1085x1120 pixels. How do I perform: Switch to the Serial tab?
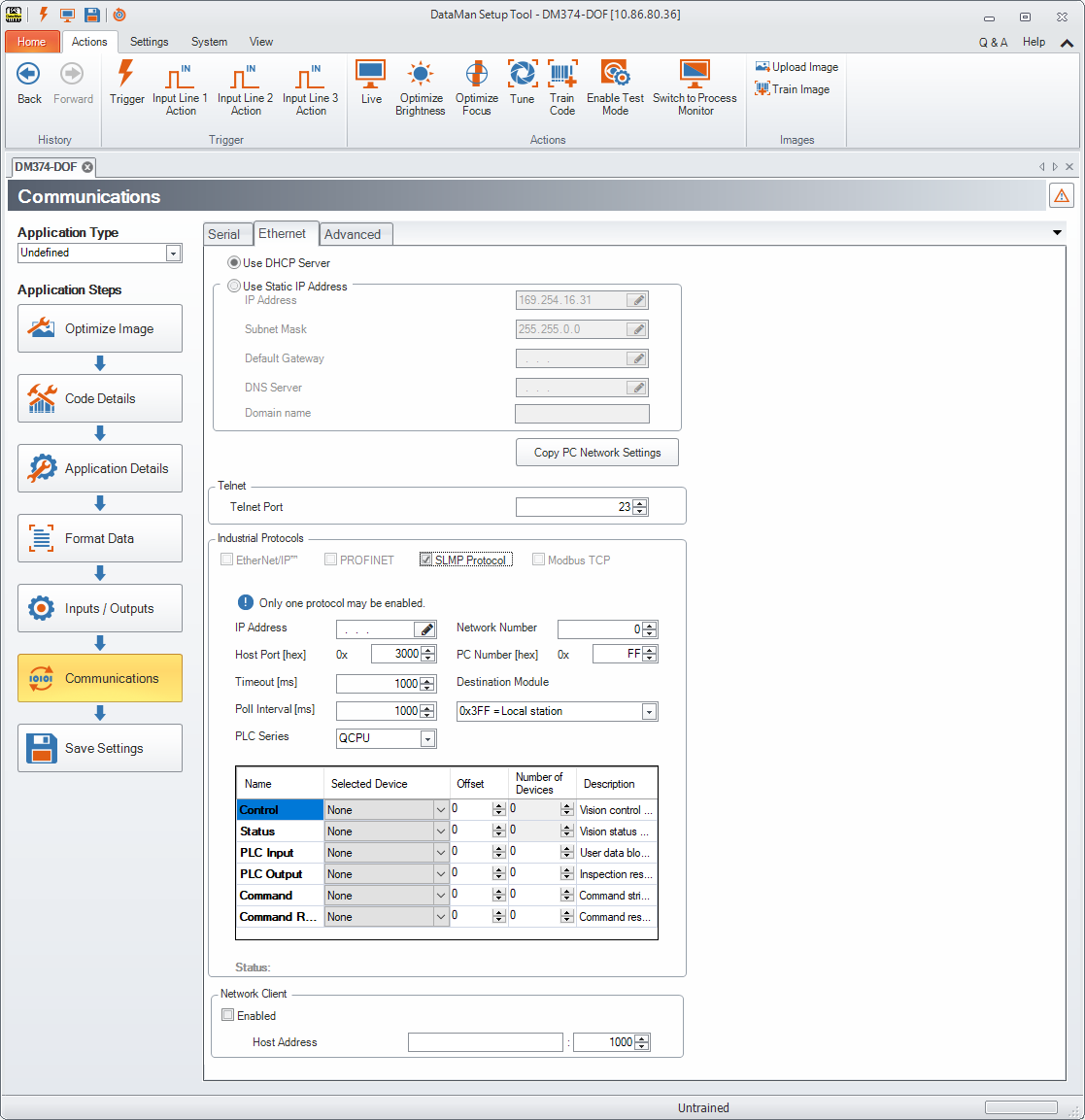coord(223,234)
